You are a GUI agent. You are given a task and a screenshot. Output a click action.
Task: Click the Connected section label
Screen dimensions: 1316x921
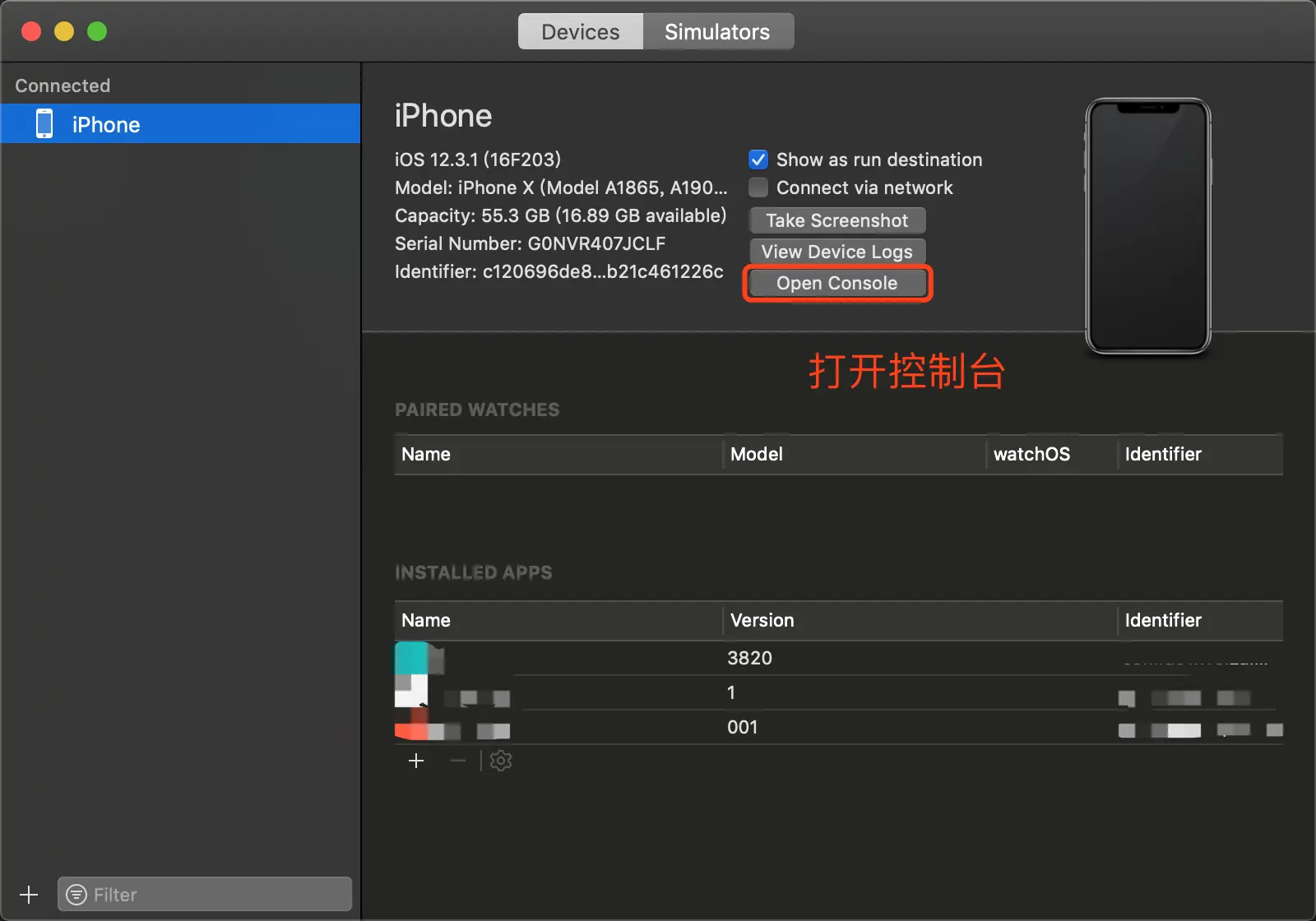coord(63,86)
